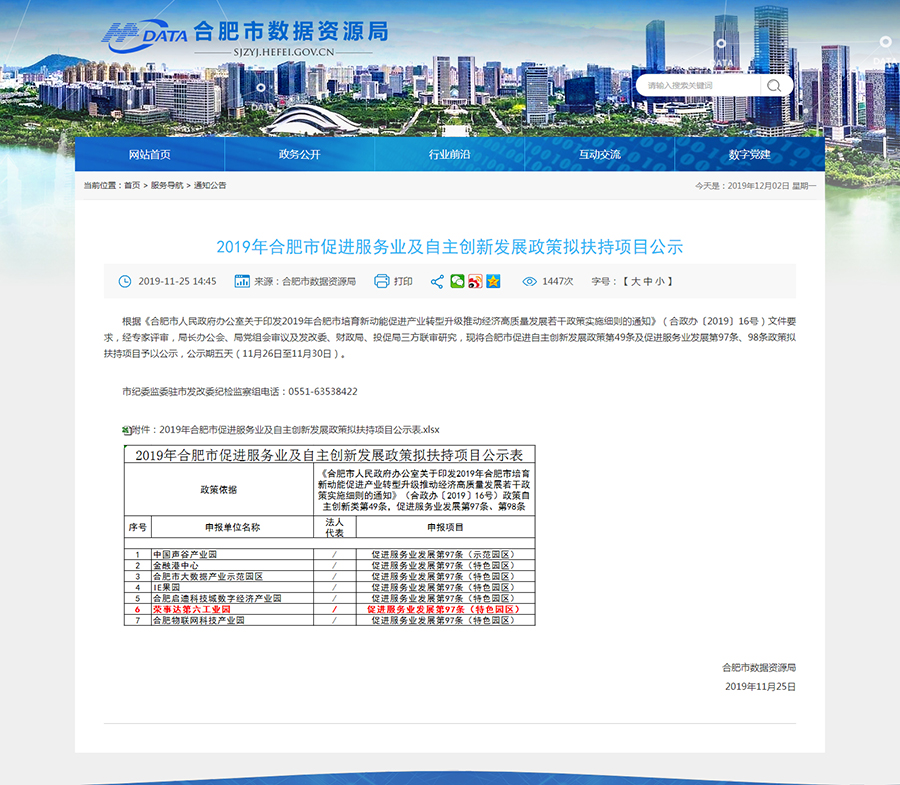Image resolution: width=900 pixels, height=785 pixels.
Task: Click the yellow star favorites icon
Action: (x=493, y=281)
